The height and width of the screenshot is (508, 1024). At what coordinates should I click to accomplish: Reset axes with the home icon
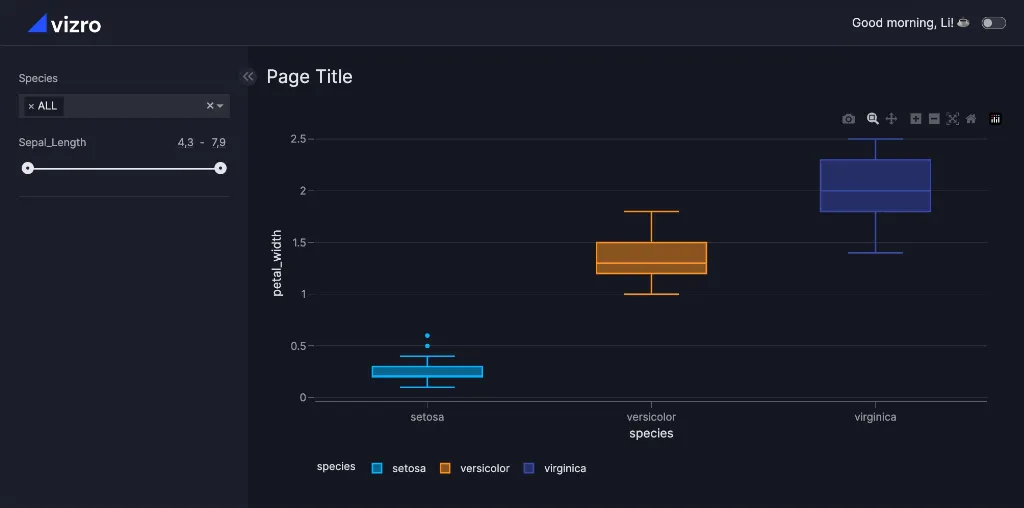coord(971,119)
